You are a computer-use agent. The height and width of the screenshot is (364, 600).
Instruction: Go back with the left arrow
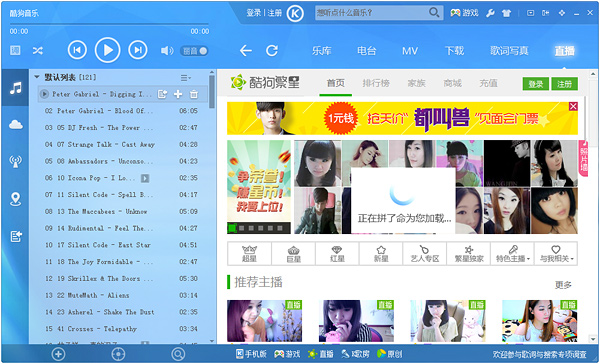[x=246, y=51]
